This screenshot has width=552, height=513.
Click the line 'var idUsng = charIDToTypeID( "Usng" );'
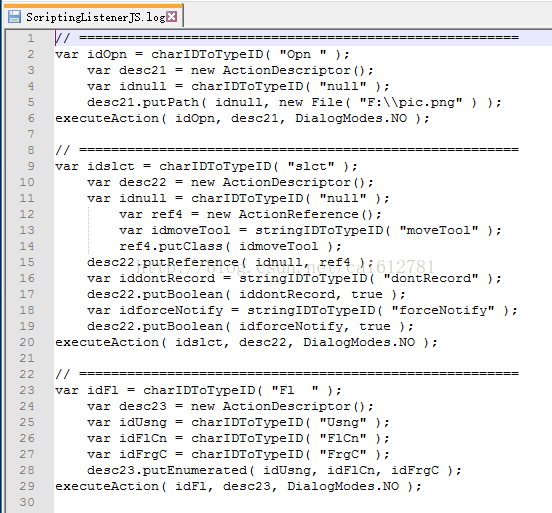tap(238, 422)
